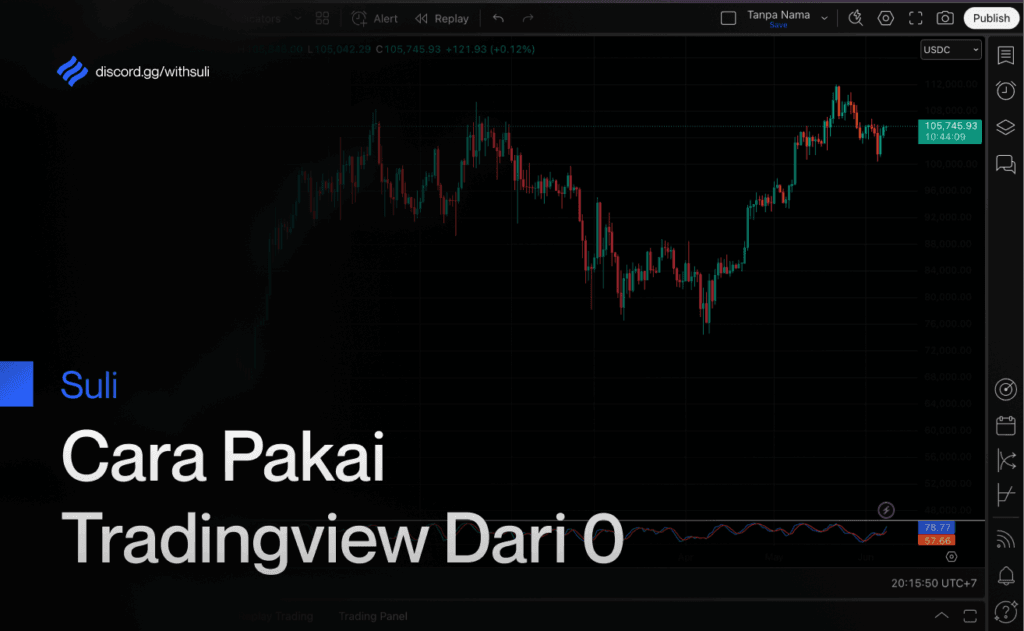This screenshot has height=631, width=1024.
Task: Toggle the layout square next to Tanpa Nama
Action: click(x=728, y=18)
